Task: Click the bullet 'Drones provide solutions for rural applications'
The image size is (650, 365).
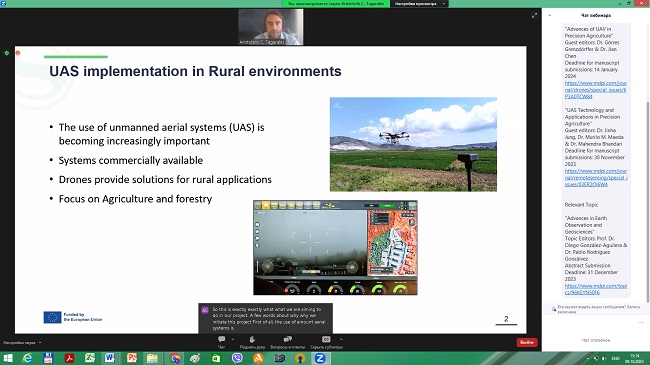Action: 165,180
